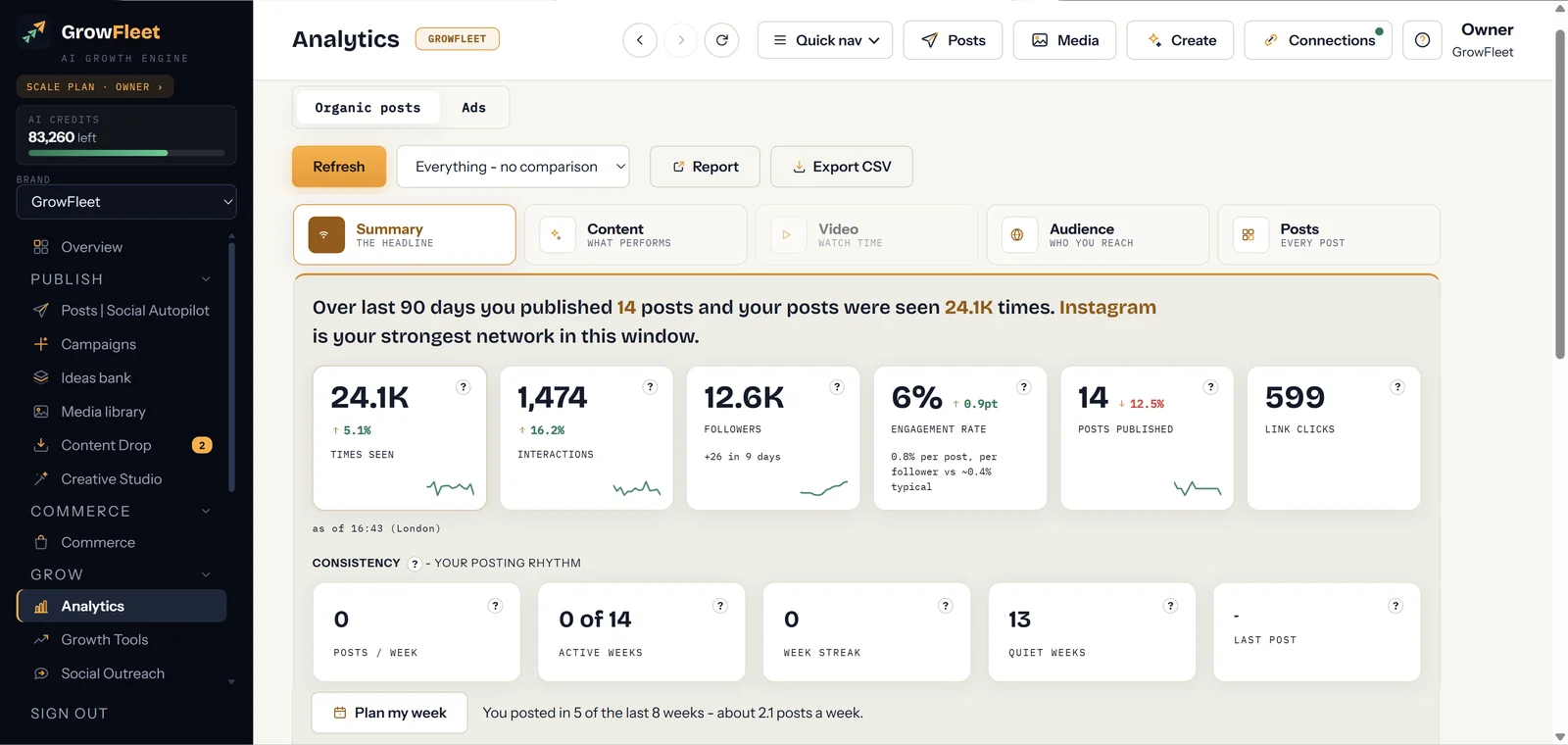Open Growth Tools in the sidebar
Image resolution: width=1568 pixels, height=745 pixels.
[x=122, y=640]
